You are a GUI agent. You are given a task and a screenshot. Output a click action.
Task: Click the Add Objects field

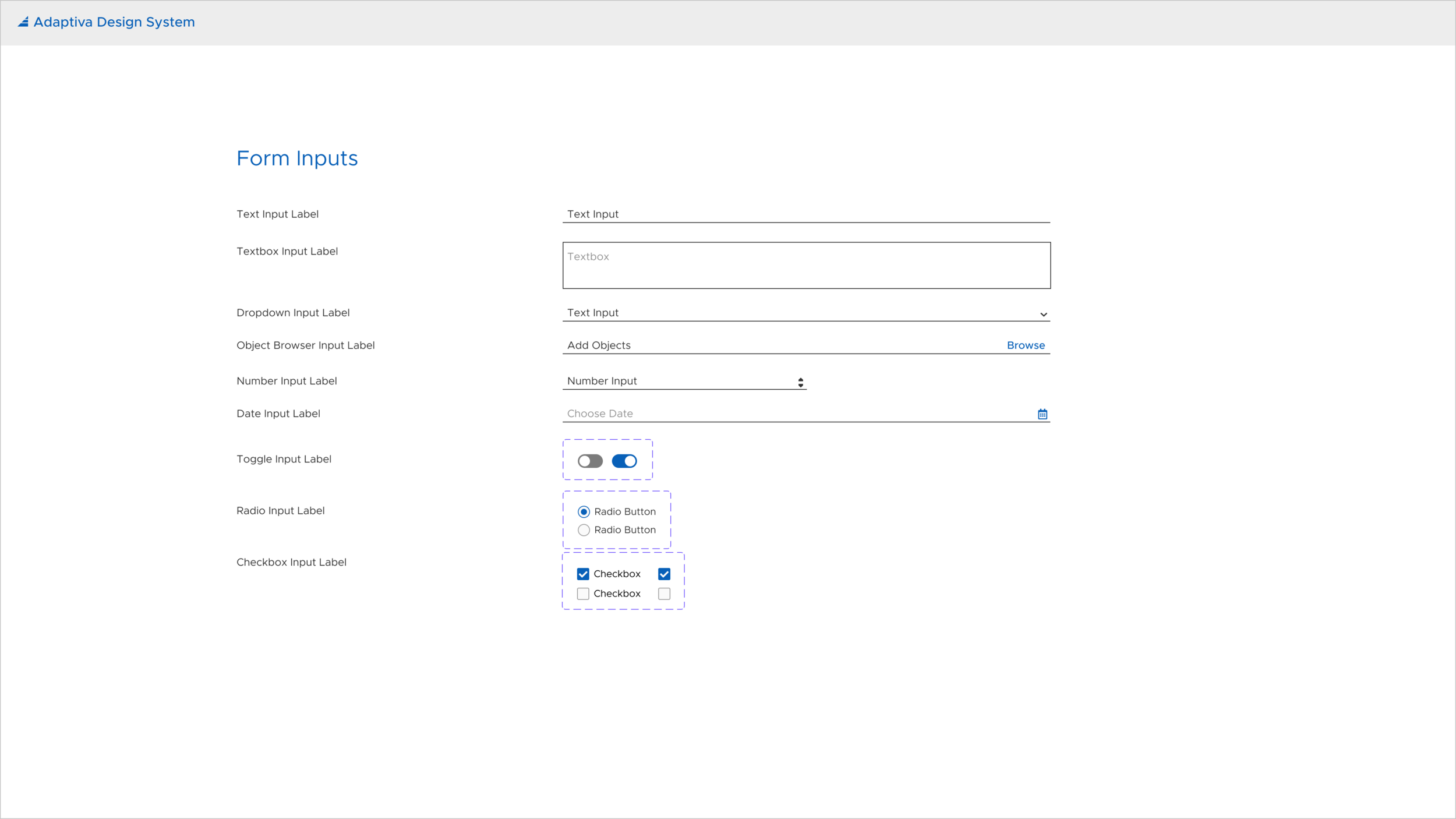pos(699,345)
